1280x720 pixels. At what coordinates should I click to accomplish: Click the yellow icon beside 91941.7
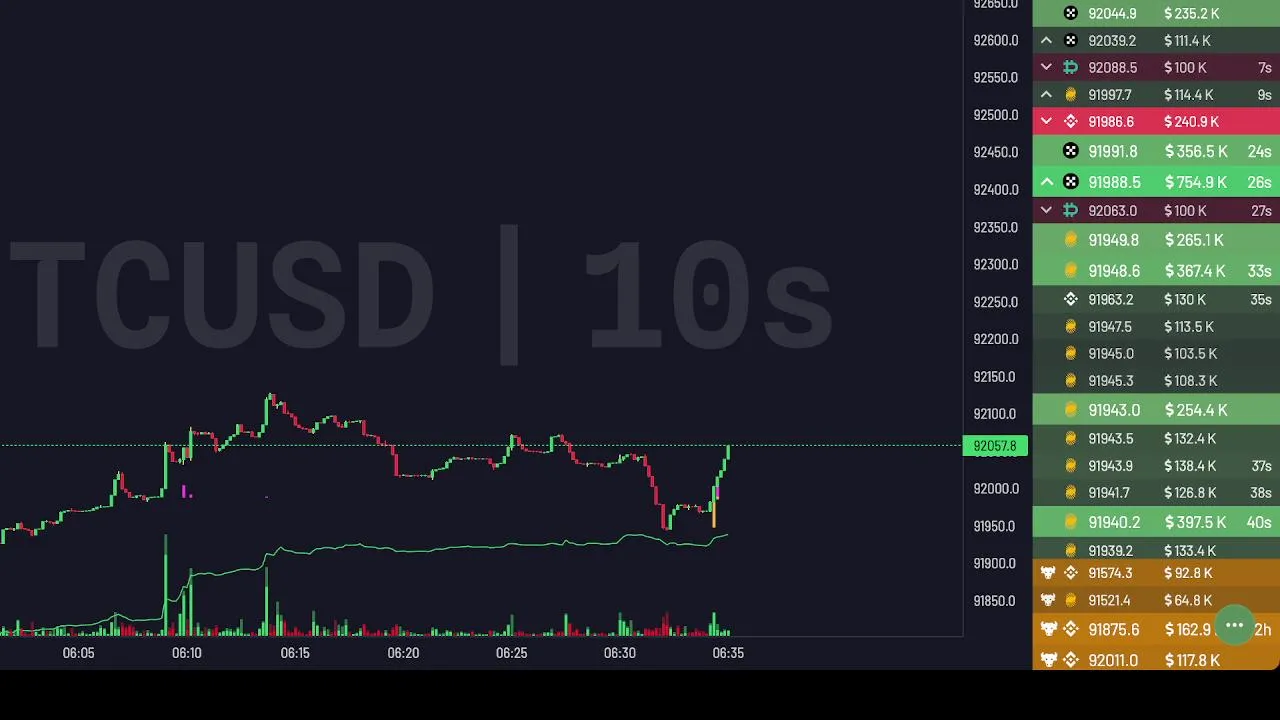(x=1071, y=493)
